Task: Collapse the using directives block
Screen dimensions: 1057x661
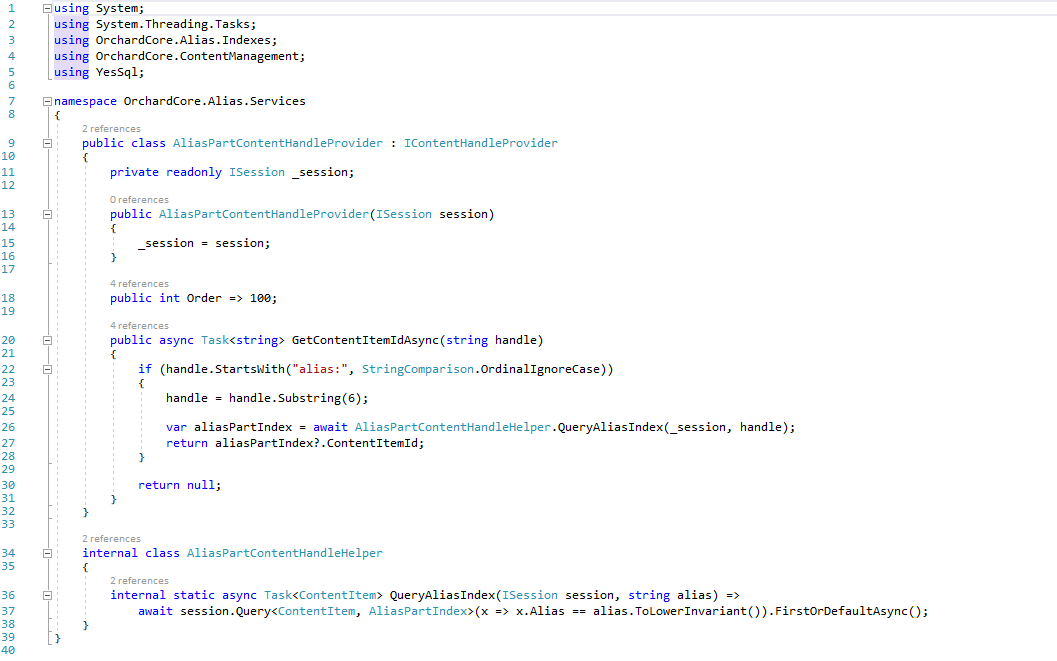Action: point(47,9)
